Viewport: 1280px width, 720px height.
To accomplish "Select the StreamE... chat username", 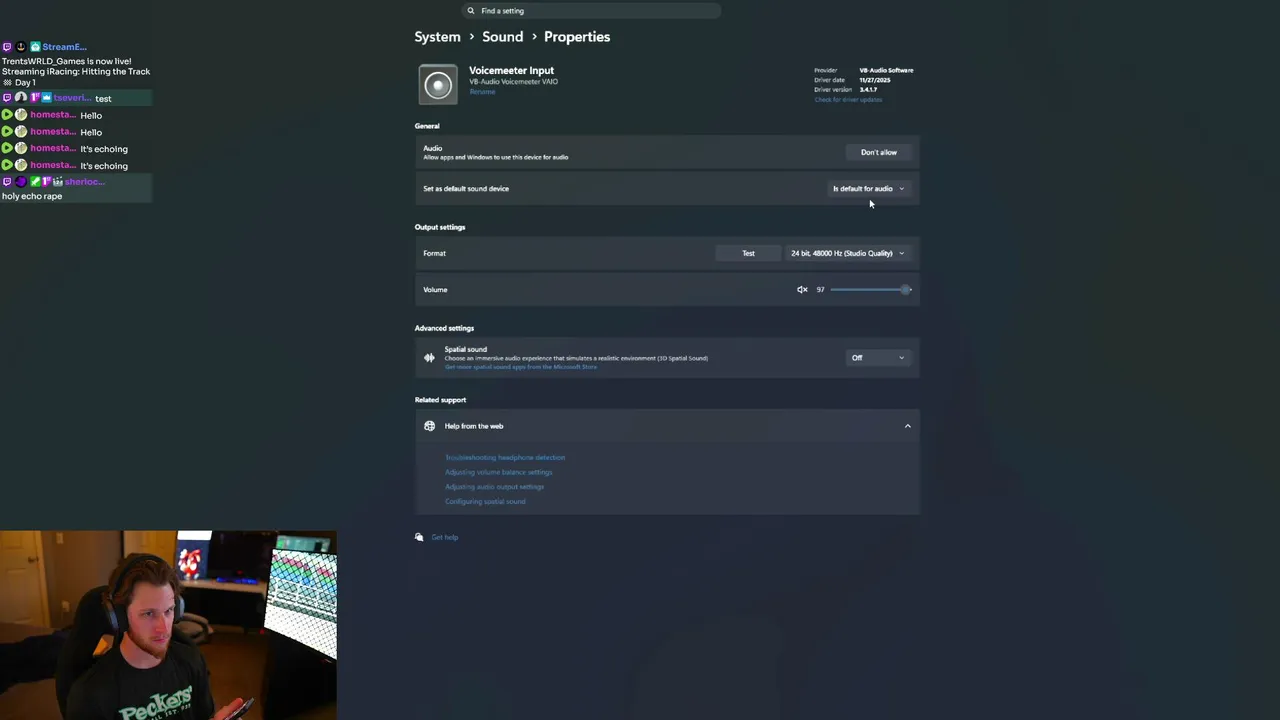I will coord(64,47).
